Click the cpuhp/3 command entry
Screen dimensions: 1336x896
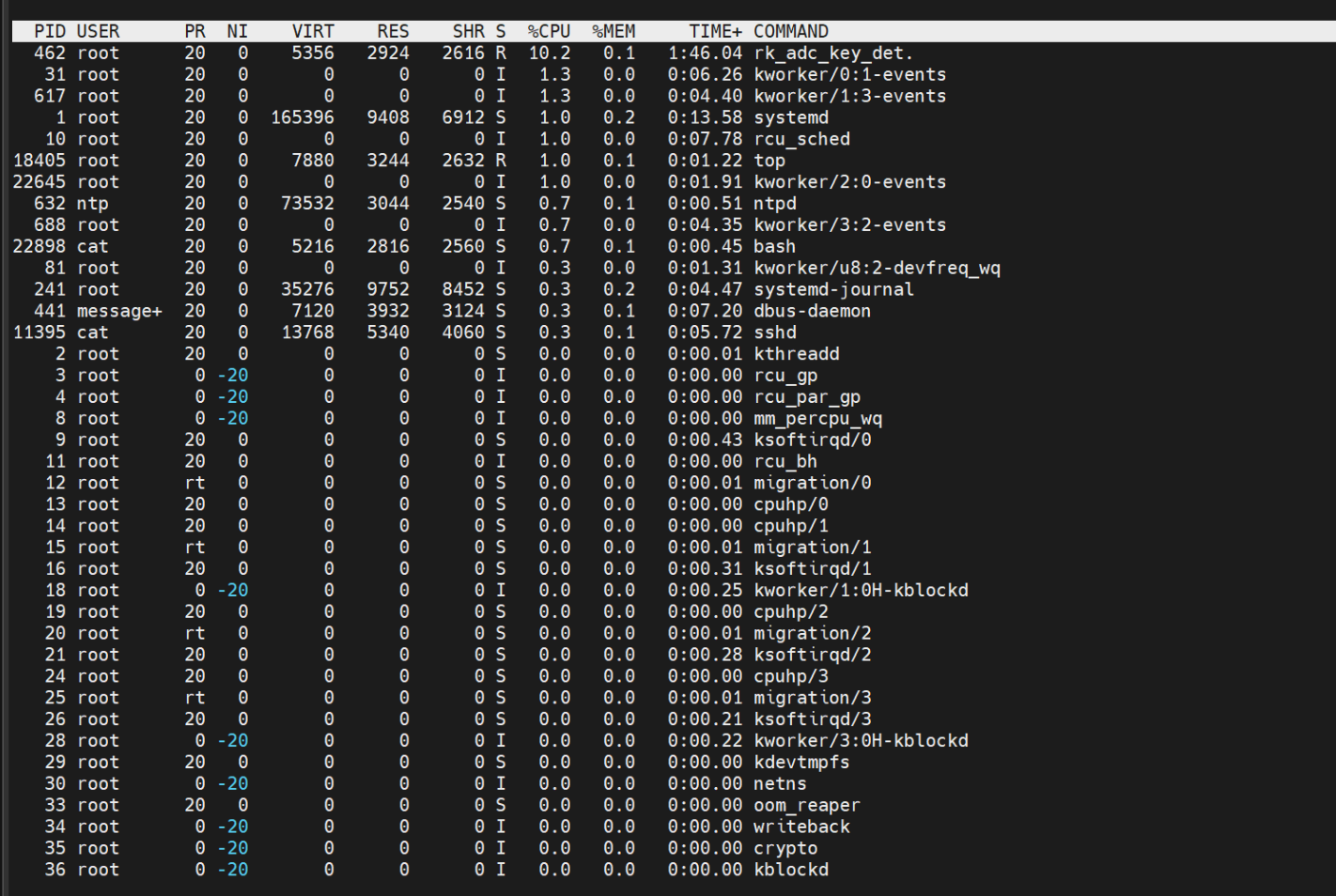[x=791, y=676]
